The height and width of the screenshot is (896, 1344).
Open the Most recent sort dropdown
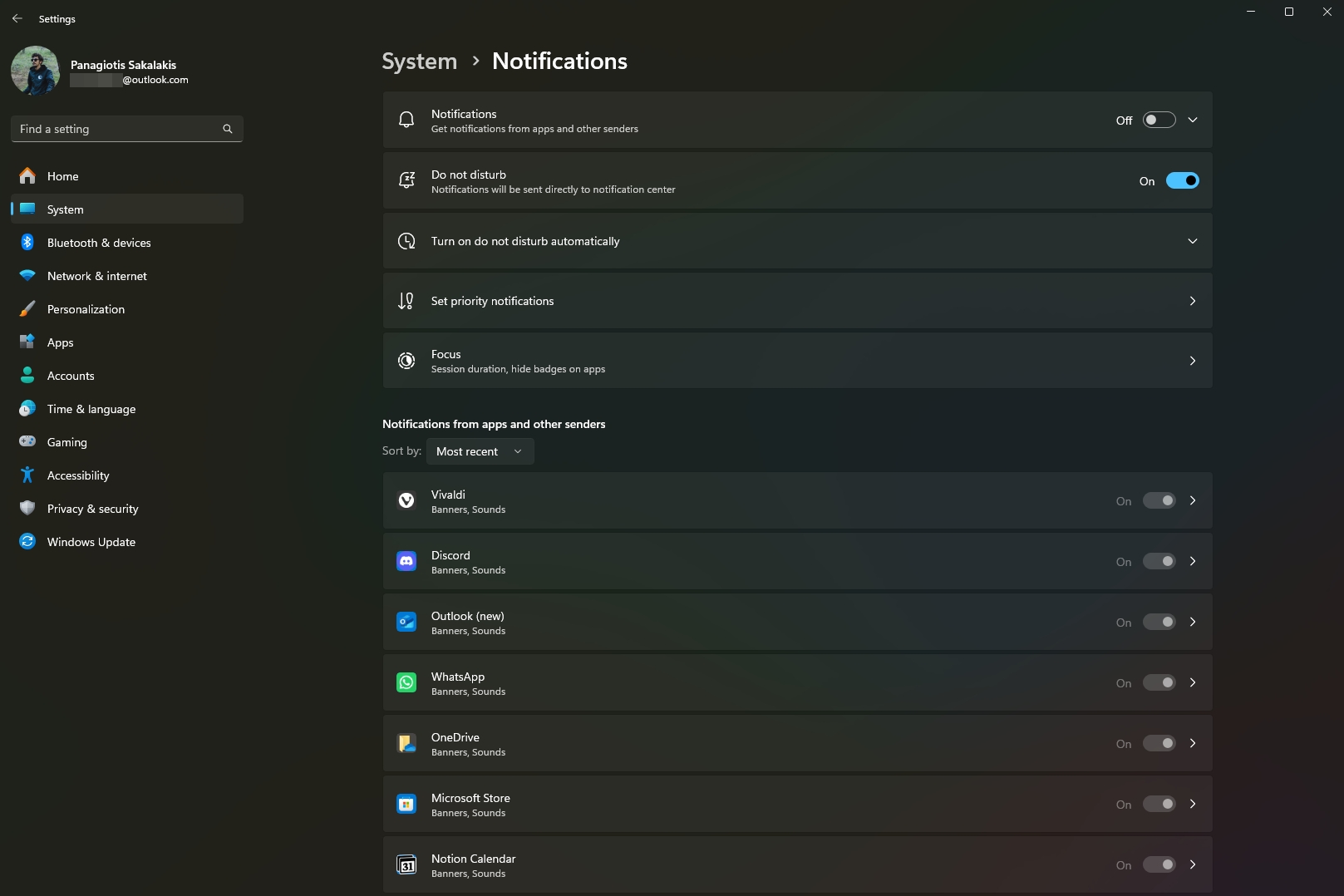pyautogui.click(x=480, y=451)
